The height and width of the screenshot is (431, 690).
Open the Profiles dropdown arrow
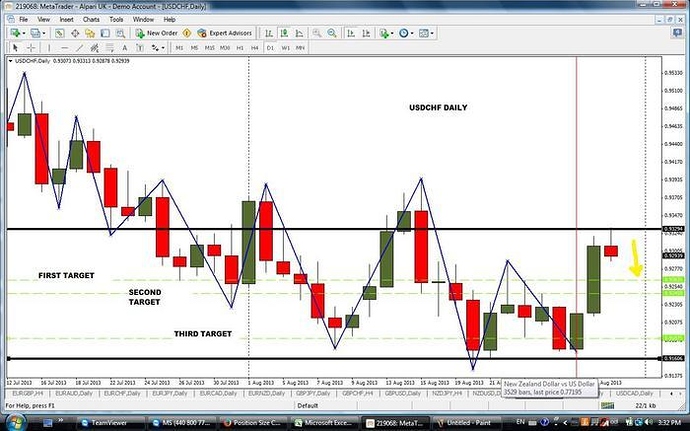[x=44, y=33]
